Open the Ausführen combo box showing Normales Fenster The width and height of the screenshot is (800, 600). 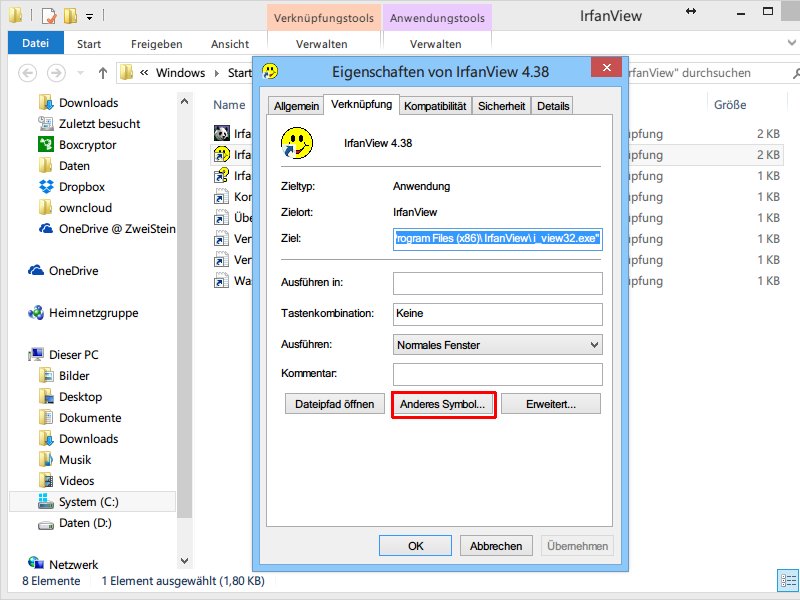click(x=497, y=345)
